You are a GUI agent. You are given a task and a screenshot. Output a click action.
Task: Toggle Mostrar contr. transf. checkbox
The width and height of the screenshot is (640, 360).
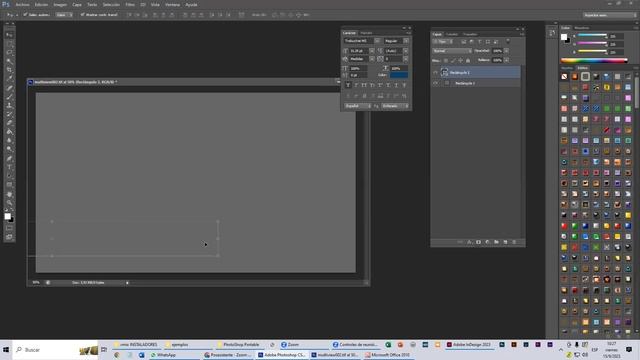[x=82, y=15]
